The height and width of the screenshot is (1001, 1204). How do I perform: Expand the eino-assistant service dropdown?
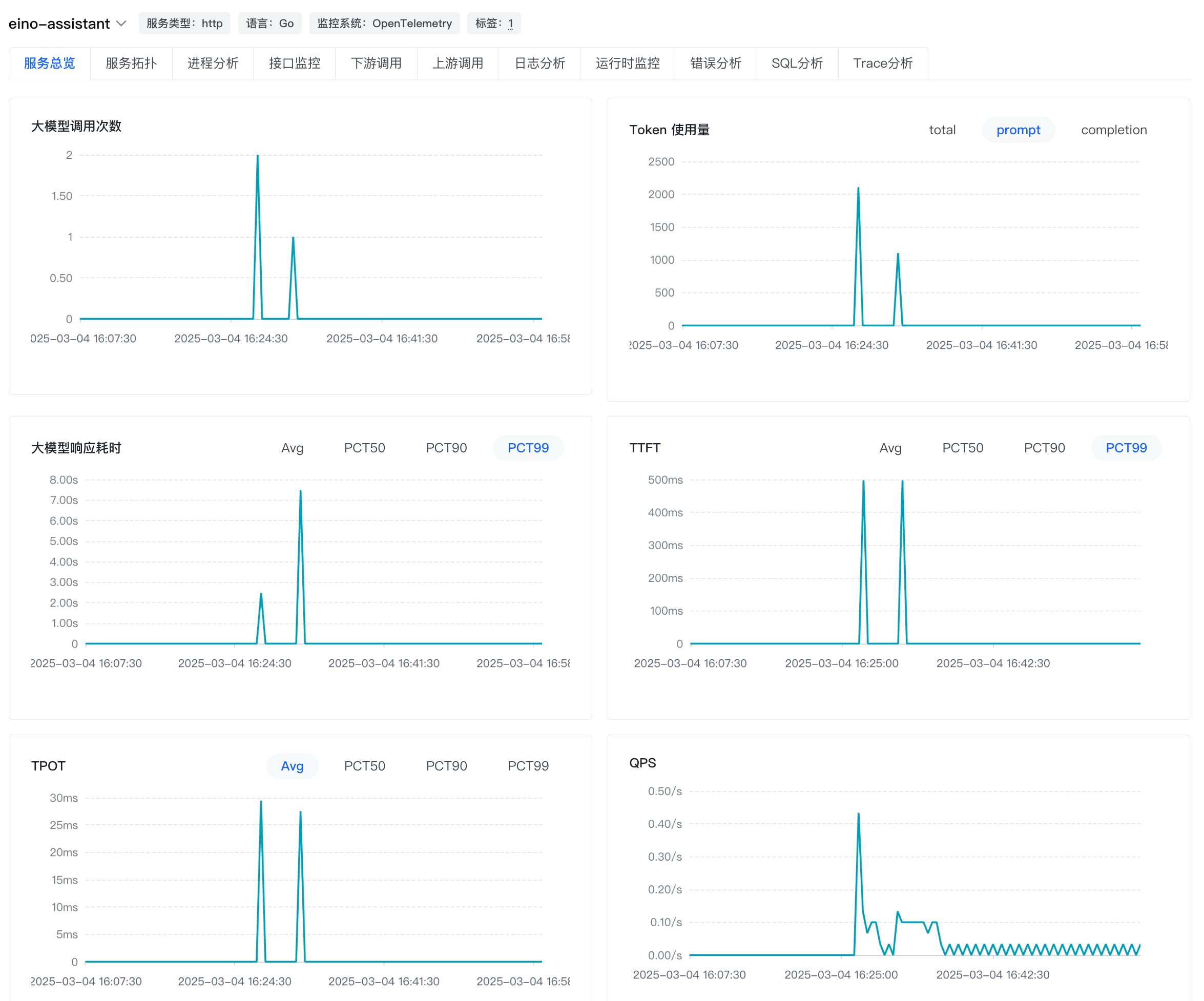coord(121,24)
